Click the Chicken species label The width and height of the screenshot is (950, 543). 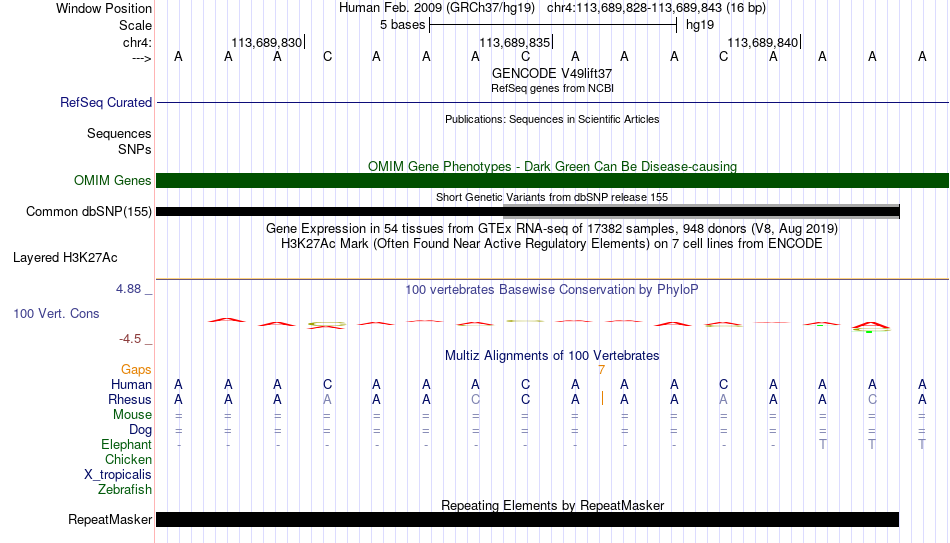pos(128,459)
